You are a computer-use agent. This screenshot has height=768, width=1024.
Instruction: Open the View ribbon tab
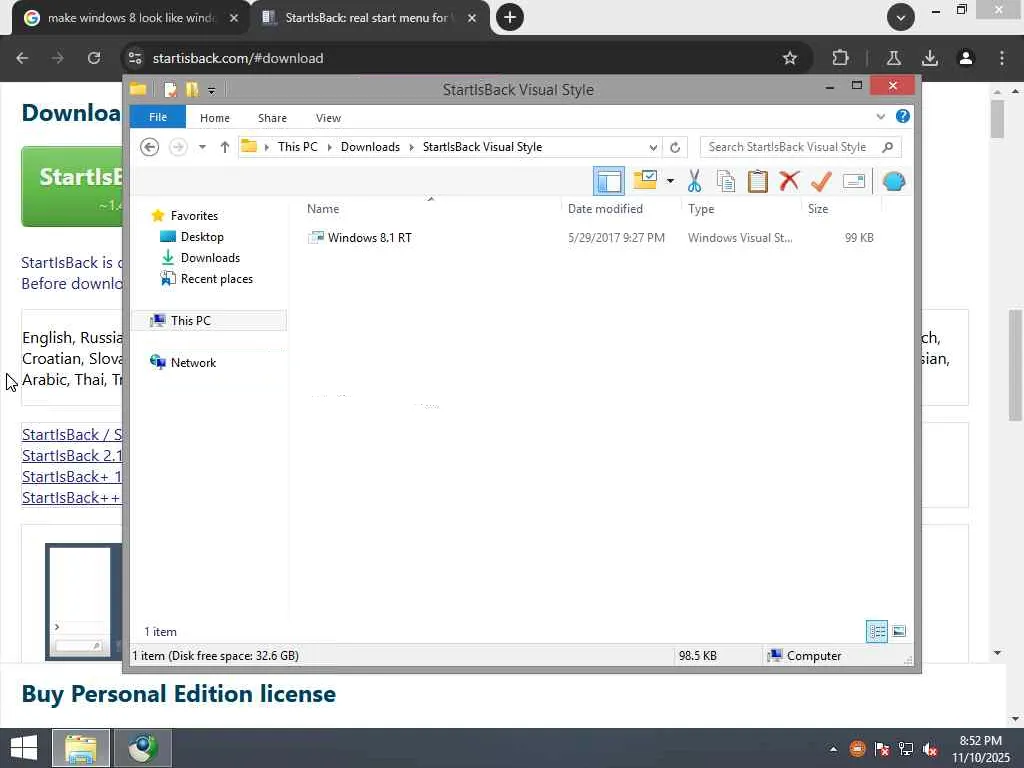[328, 118]
